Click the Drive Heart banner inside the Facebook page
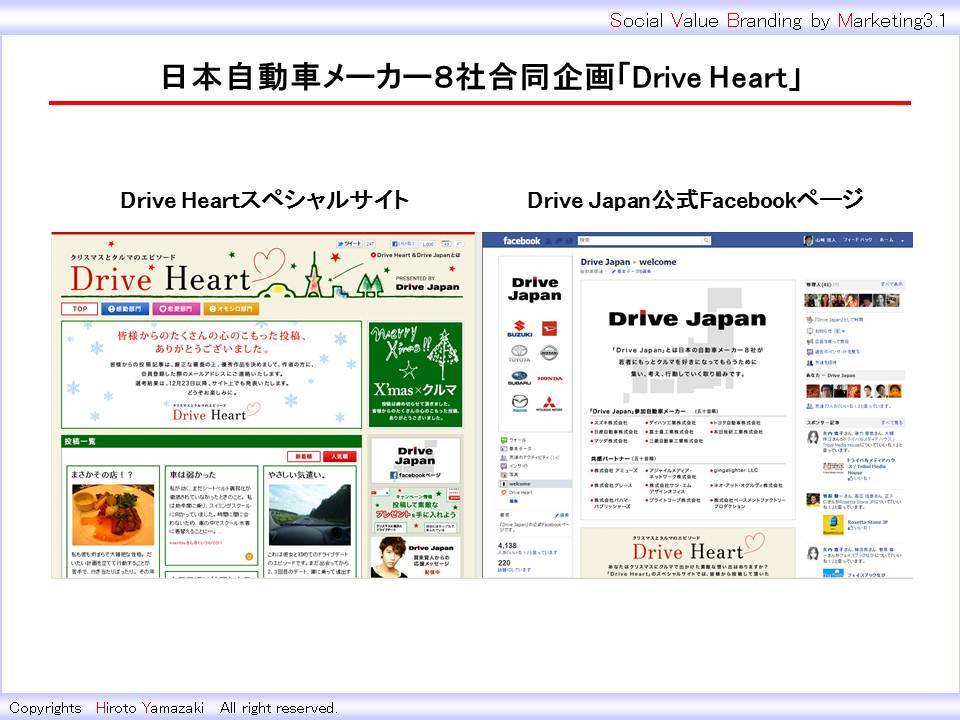The height and width of the screenshot is (720, 960). [688, 552]
